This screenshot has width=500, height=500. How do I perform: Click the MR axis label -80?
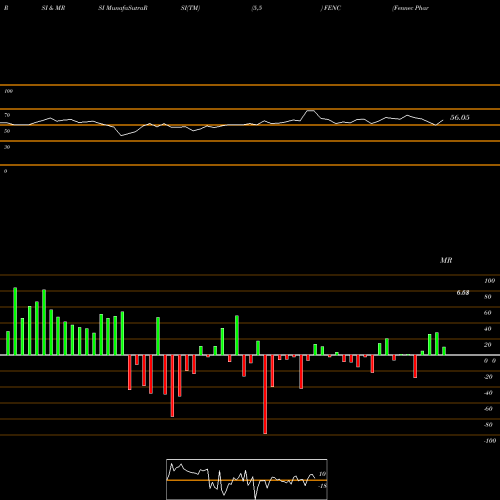coord(488,425)
